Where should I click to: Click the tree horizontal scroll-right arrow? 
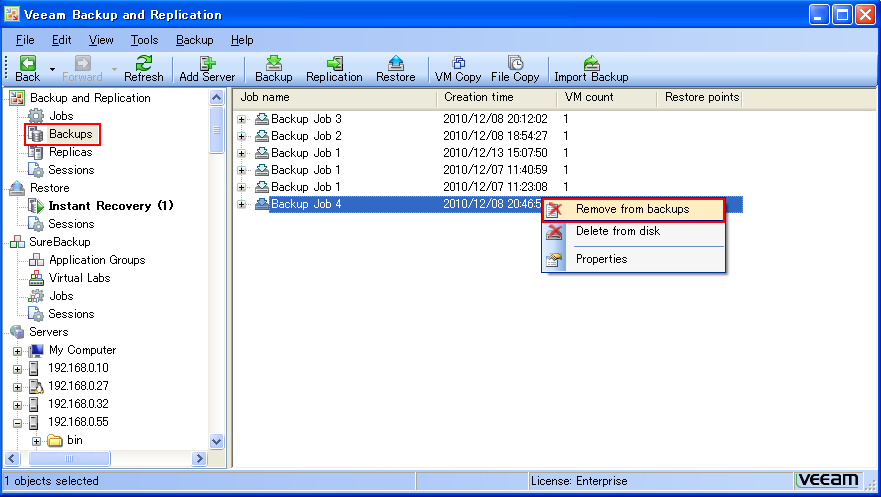[x=199, y=459]
